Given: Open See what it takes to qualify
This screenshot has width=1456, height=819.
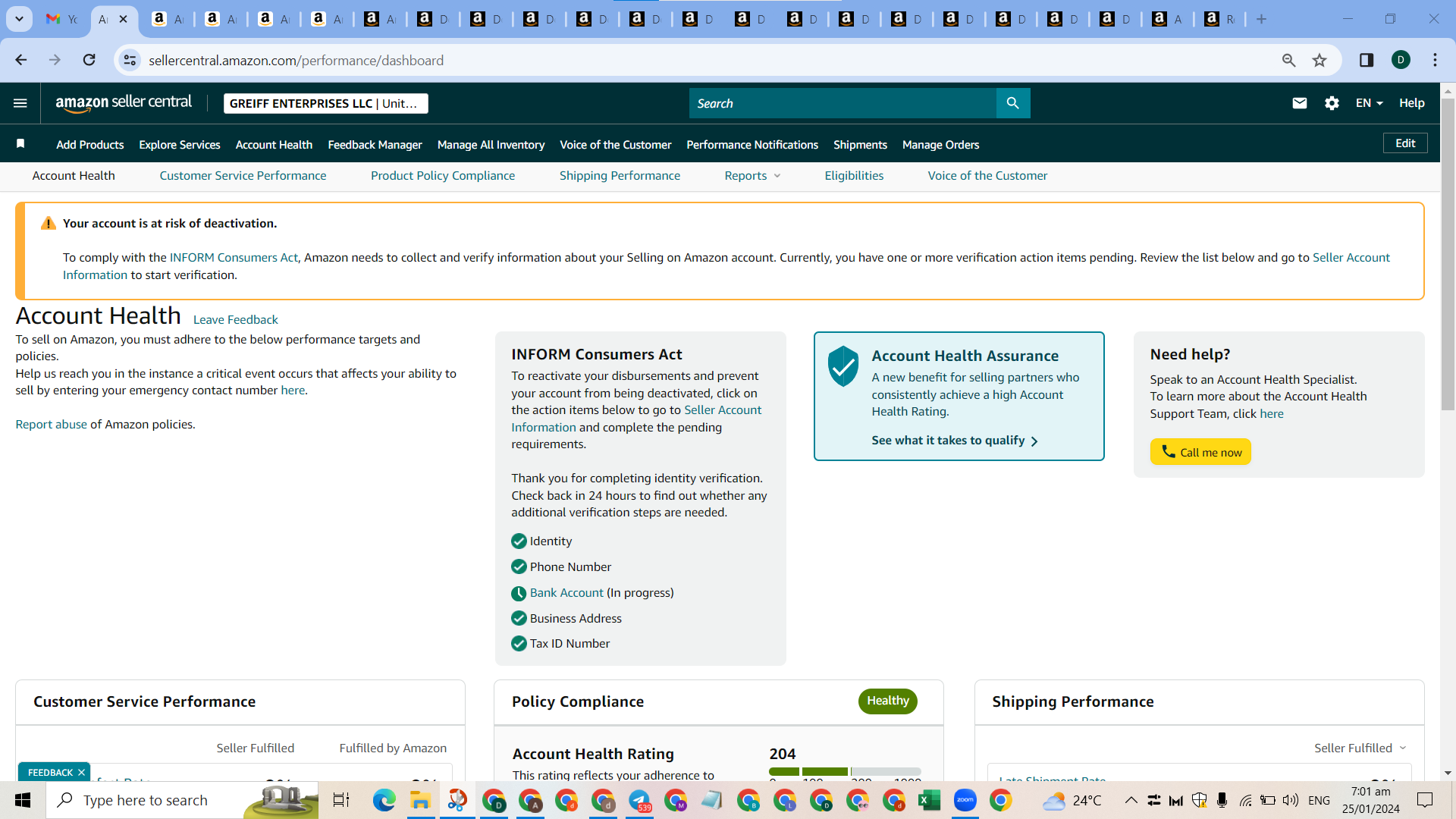Looking at the screenshot, I should coord(955,441).
